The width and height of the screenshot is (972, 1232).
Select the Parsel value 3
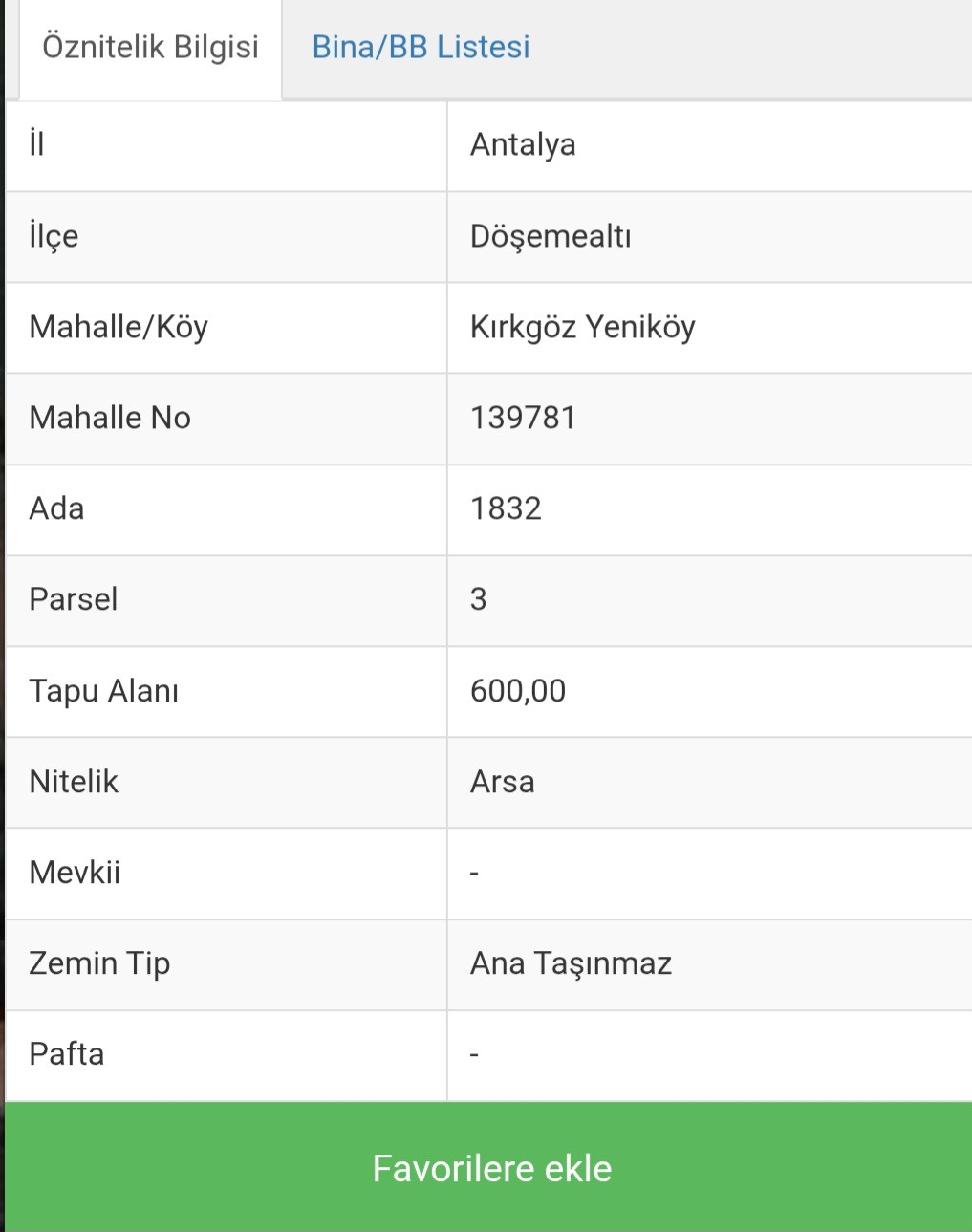479,599
